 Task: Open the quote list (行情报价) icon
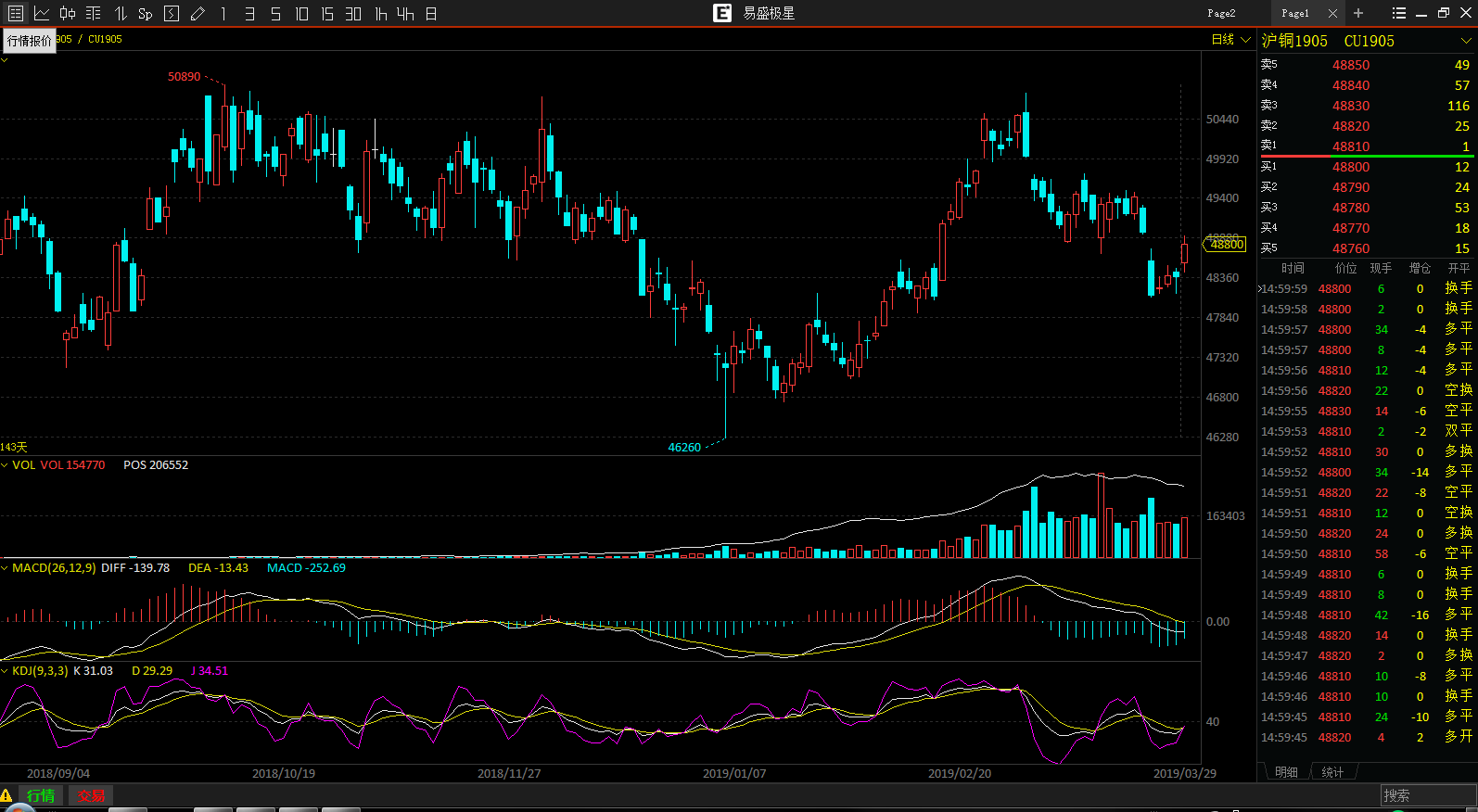(x=16, y=13)
